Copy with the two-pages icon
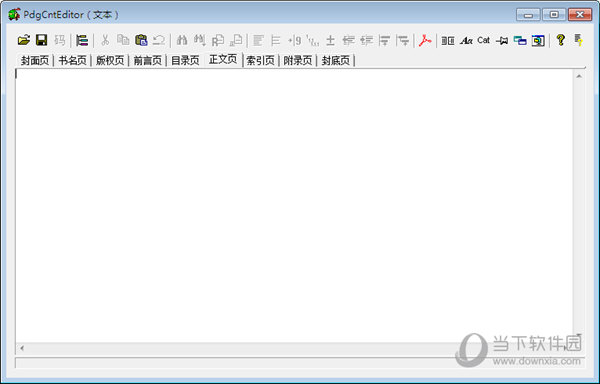This screenshot has height=384, width=600. 123,40
